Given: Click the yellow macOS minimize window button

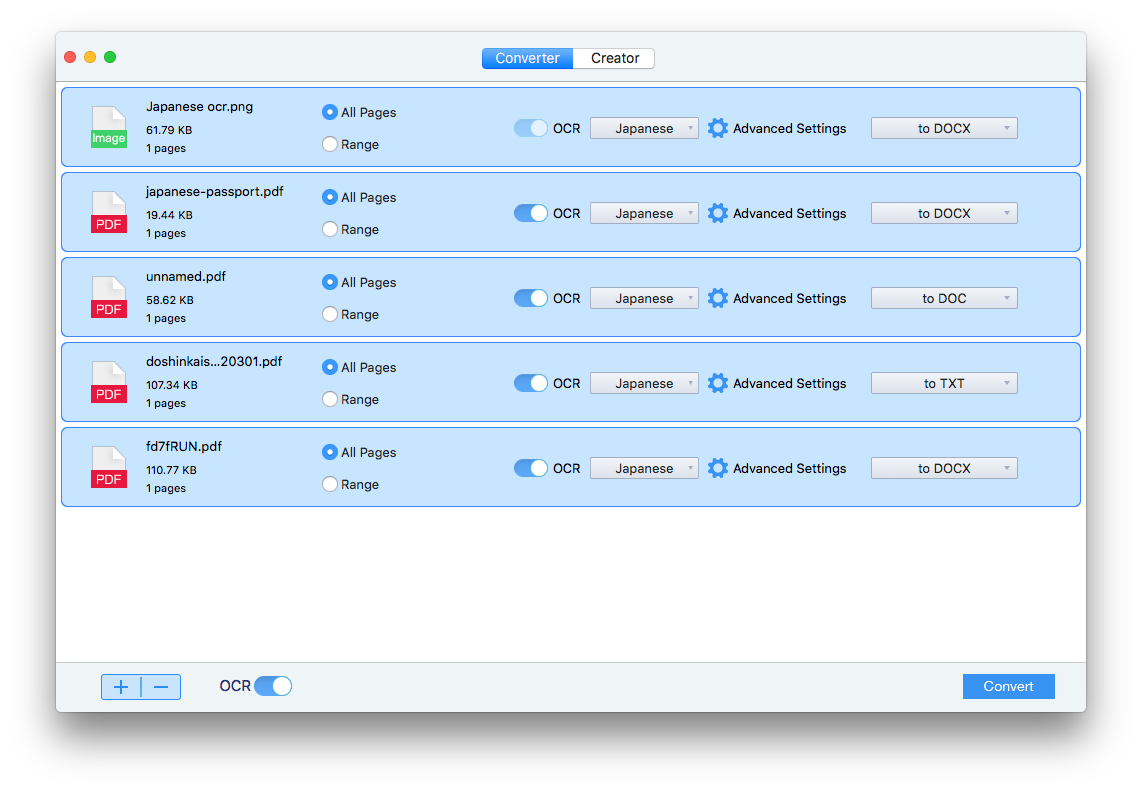Looking at the screenshot, I should click(90, 57).
